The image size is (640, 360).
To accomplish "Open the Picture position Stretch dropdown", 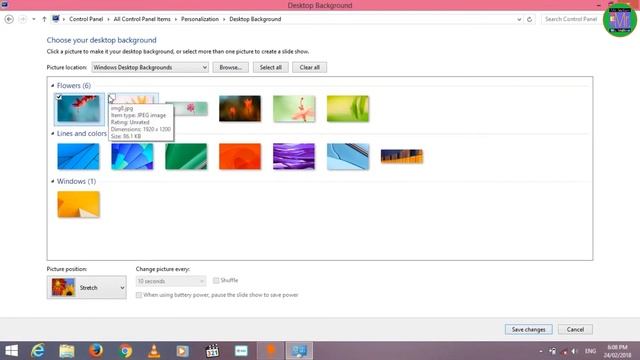I will tap(87, 287).
